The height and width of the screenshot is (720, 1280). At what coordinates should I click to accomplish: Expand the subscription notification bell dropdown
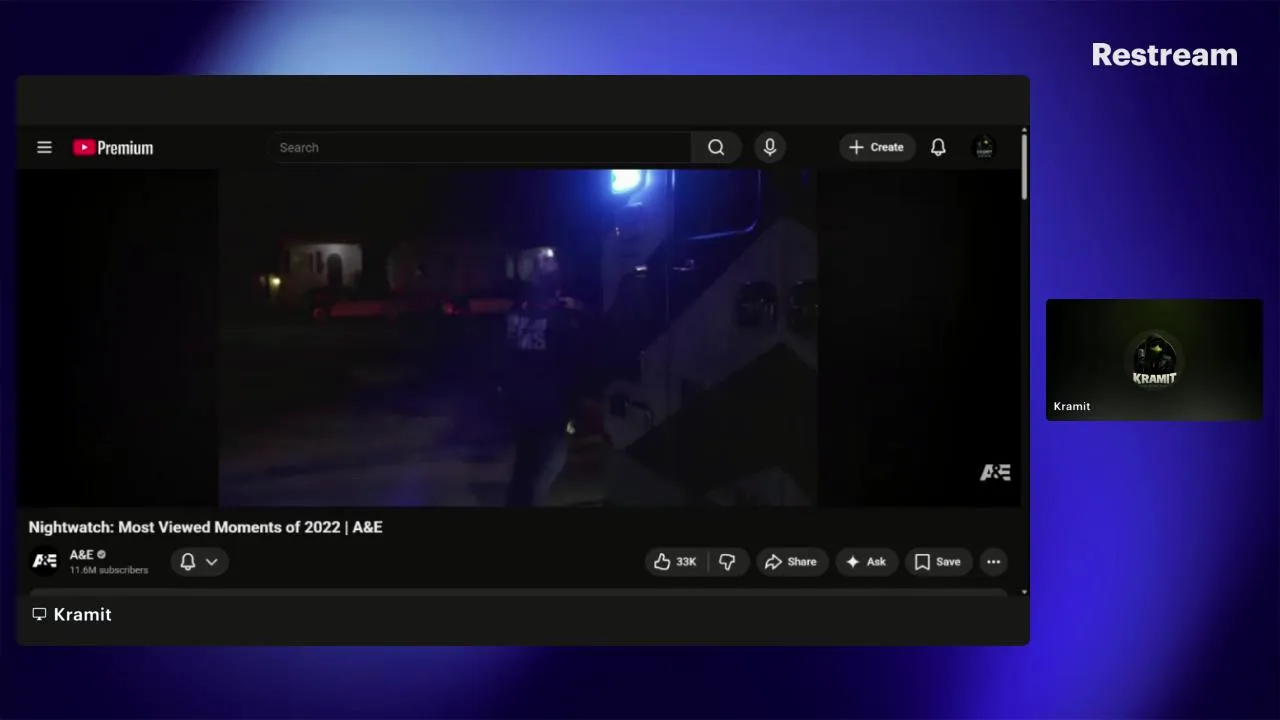[x=199, y=562]
